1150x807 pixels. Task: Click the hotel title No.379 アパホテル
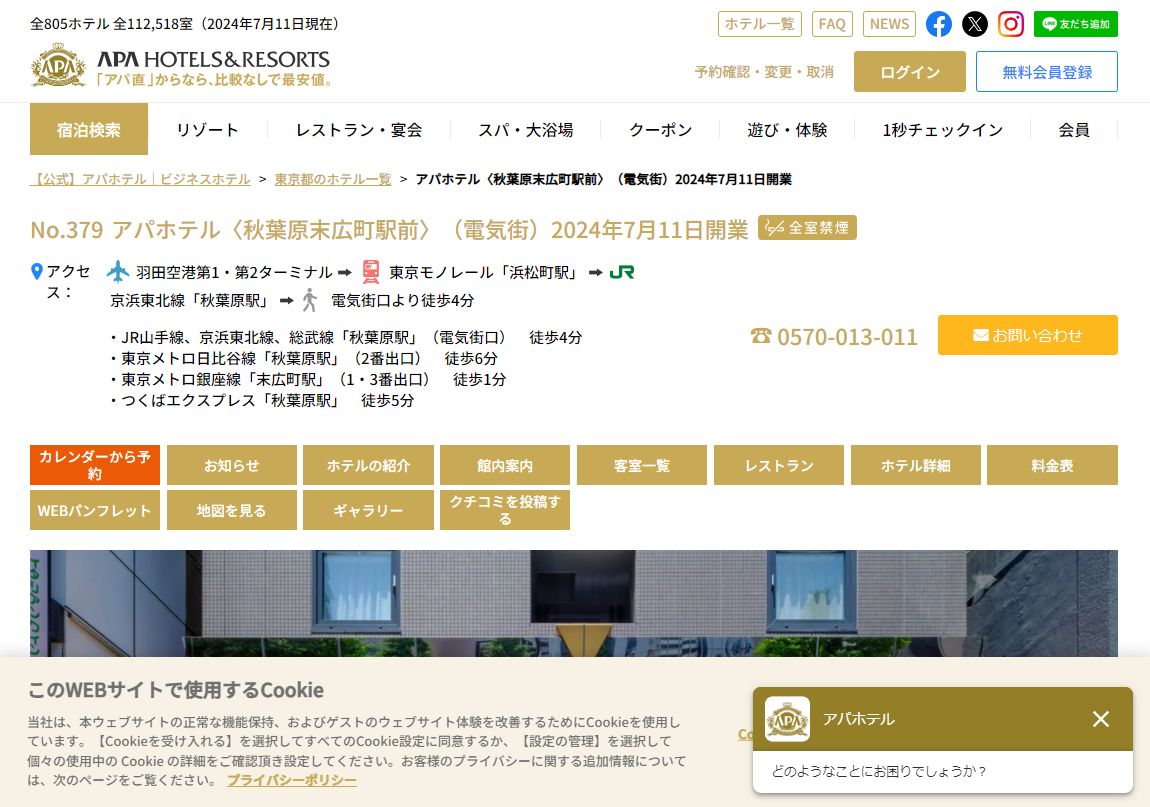click(x=389, y=230)
